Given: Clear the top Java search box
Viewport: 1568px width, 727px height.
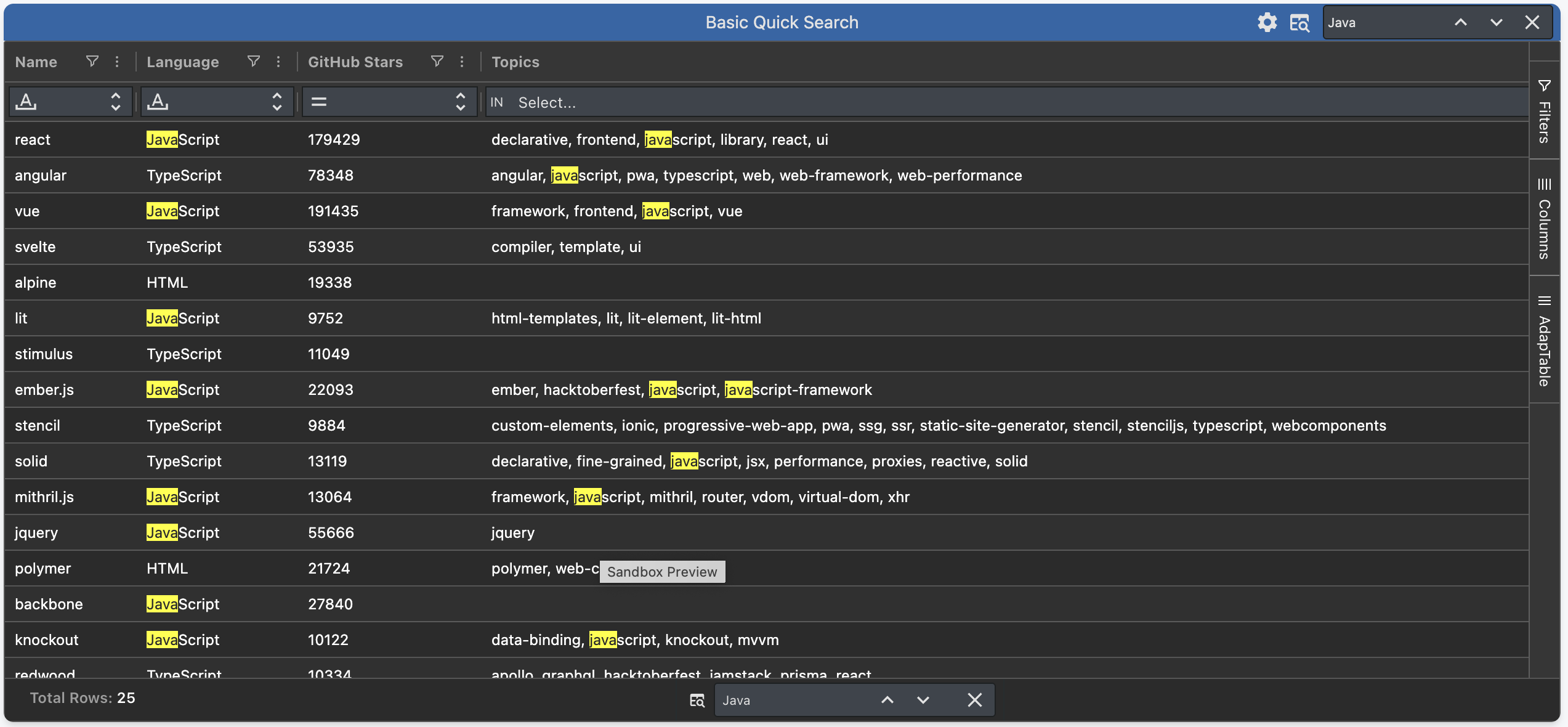Looking at the screenshot, I should pos(1532,23).
